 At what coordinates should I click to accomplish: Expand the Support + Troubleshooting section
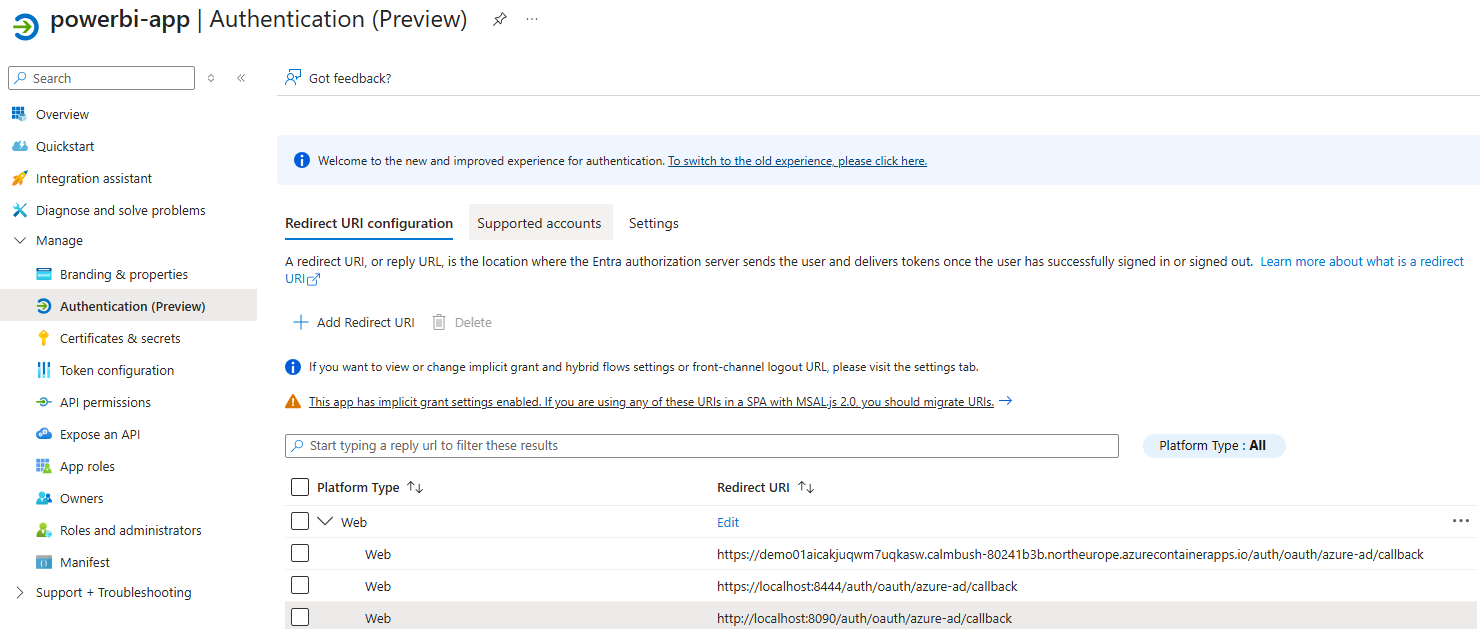(20, 592)
